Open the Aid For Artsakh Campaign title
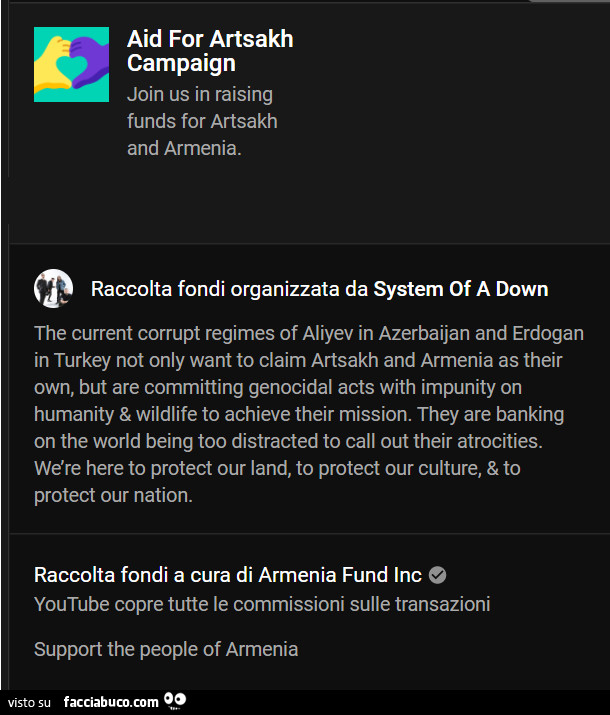This screenshot has height=715, width=610. (x=210, y=51)
